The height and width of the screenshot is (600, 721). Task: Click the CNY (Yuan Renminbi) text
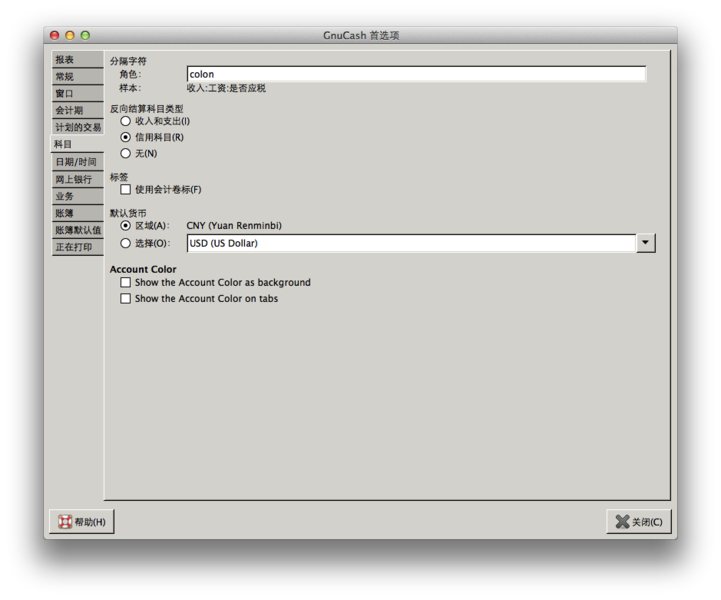pyautogui.click(x=234, y=226)
